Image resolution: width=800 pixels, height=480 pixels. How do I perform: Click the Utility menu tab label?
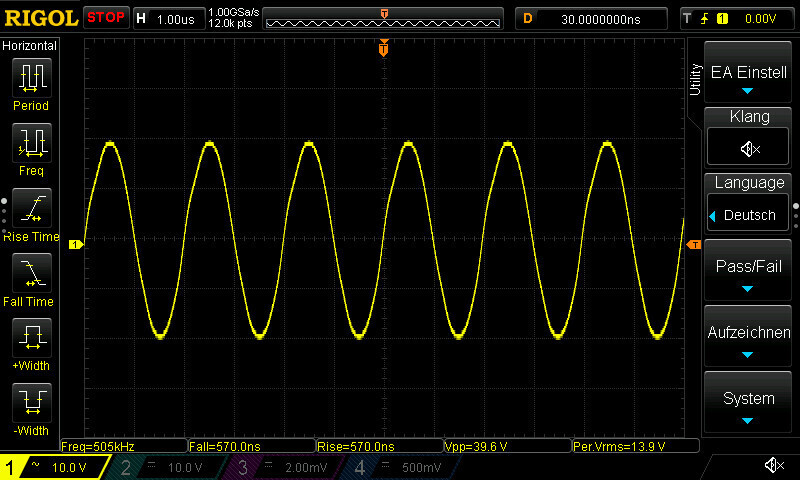(695, 79)
